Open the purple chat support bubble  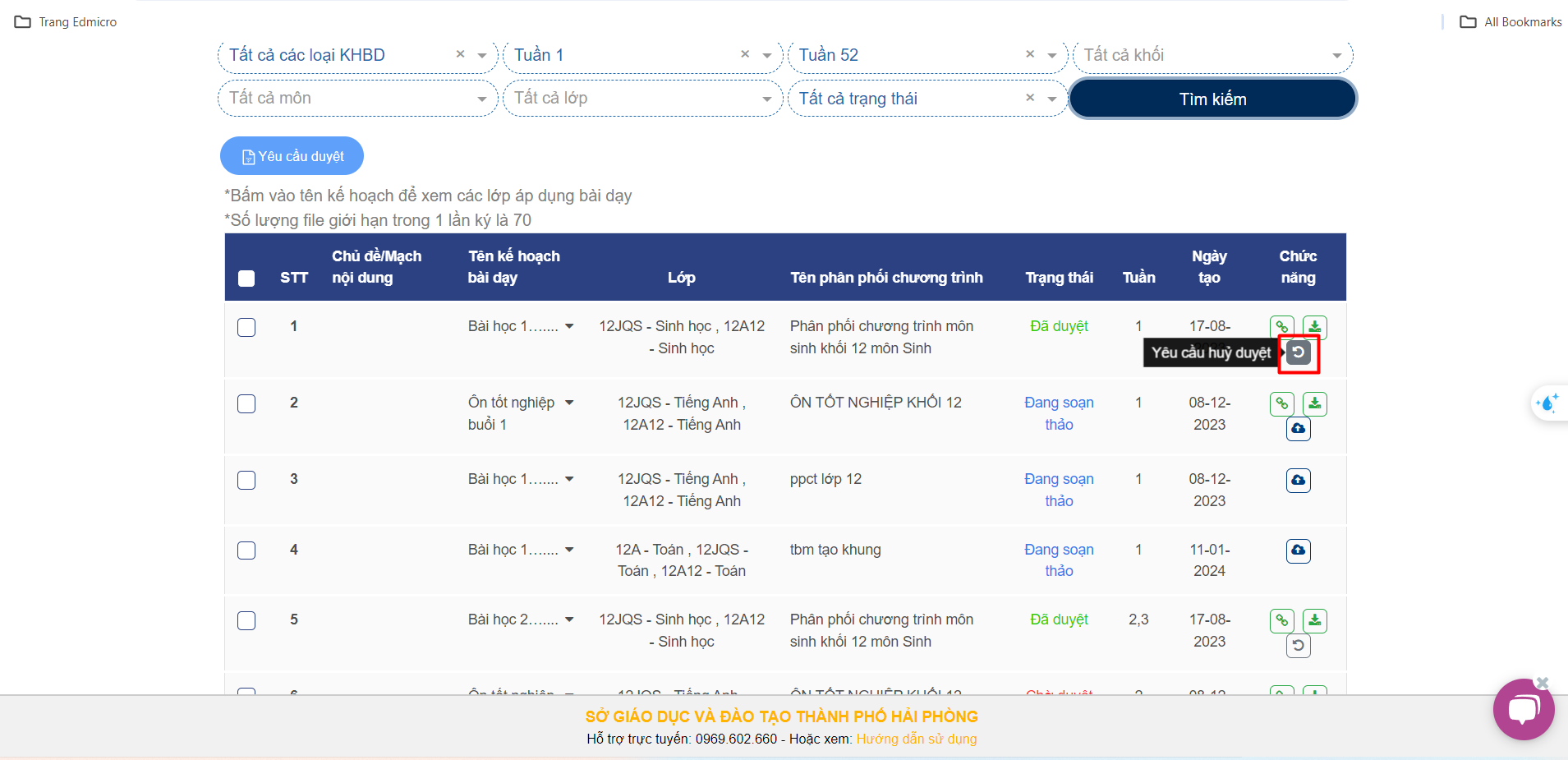pos(1523,709)
